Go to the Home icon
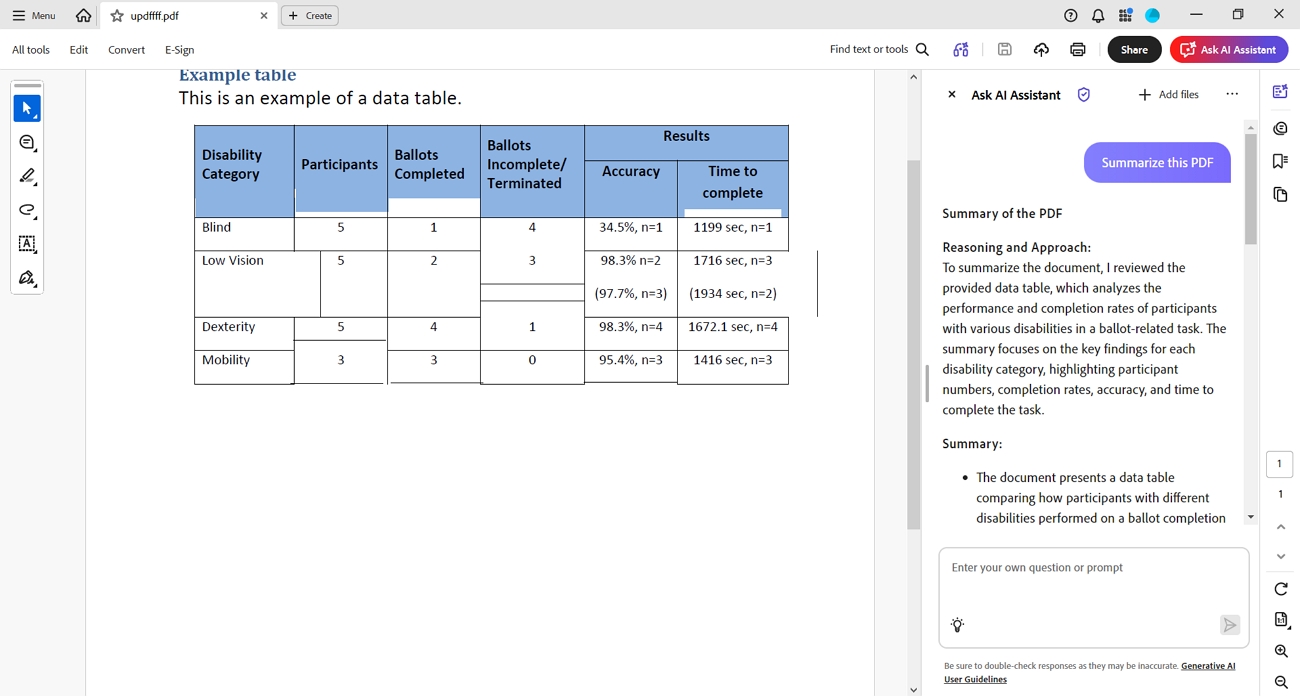This screenshot has width=1300, height=696. click(83, 15)
